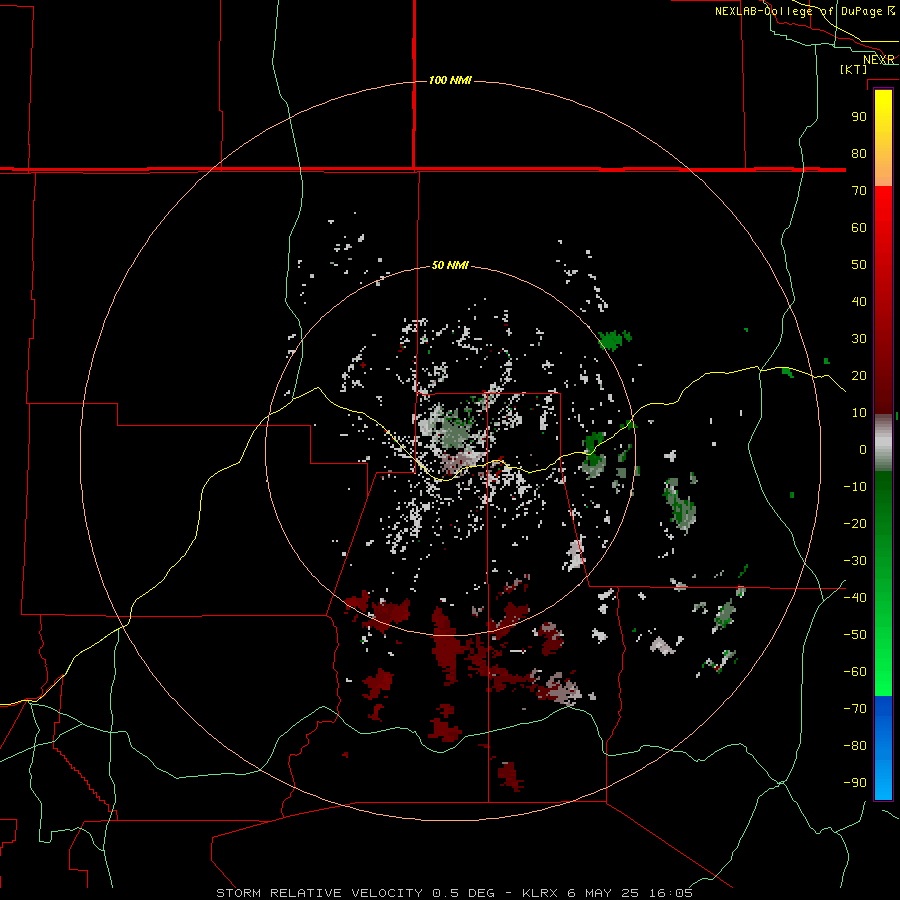Click the -70 value on velocity scale
The height and width of the screenshot is (900, 900).
(855, 709)
